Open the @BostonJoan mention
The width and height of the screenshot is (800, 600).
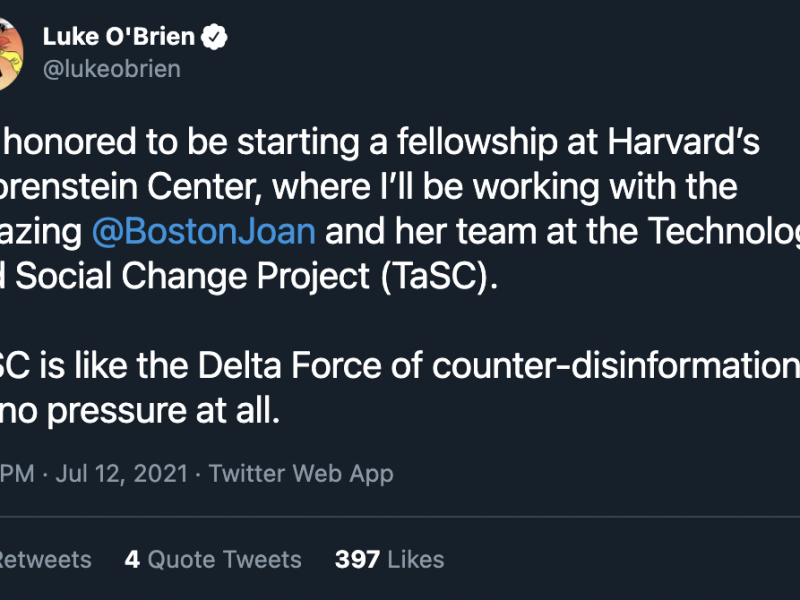203,232
